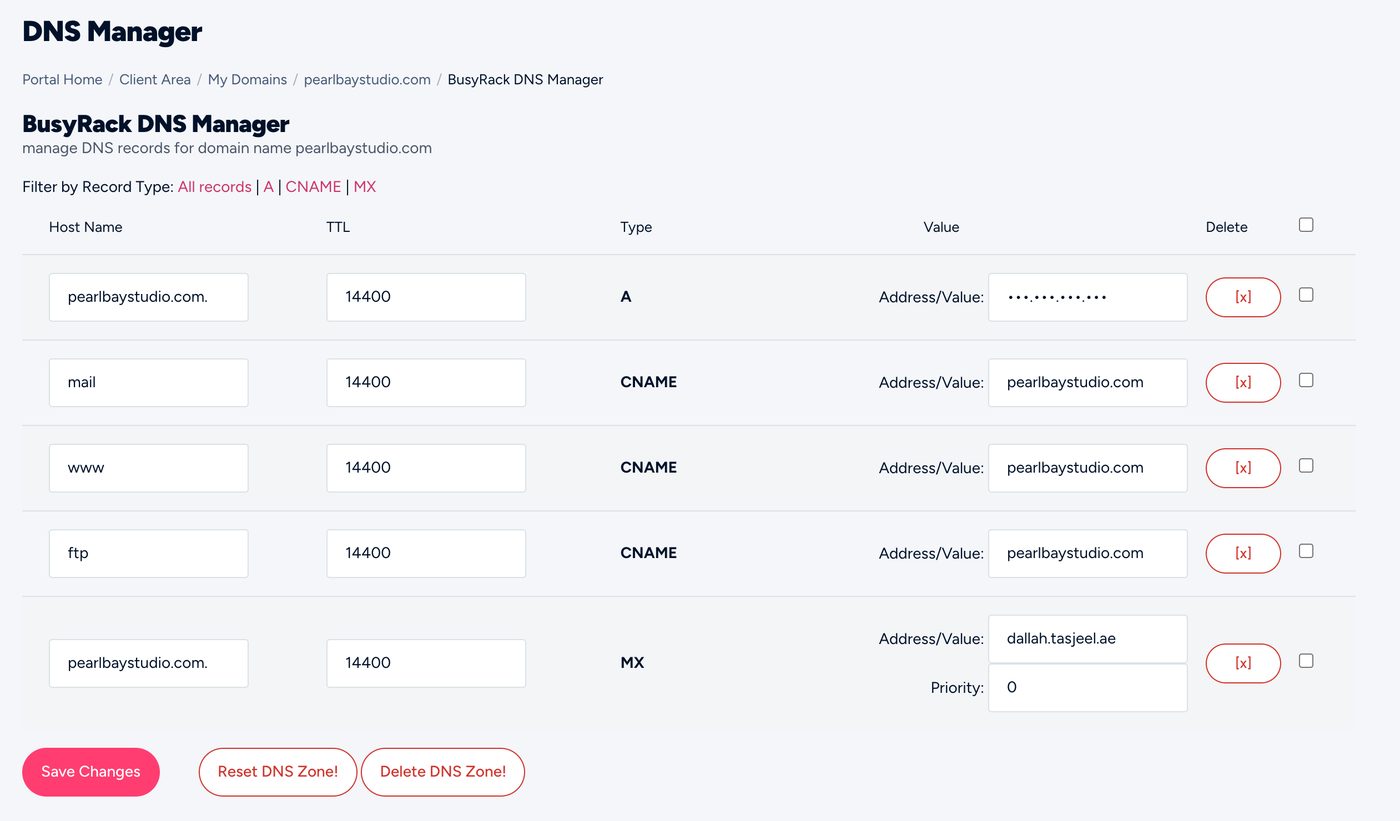The image size is (1400, 821).
Task: Mark the ftp record row checkbox
Action: tap(1306, 551)
